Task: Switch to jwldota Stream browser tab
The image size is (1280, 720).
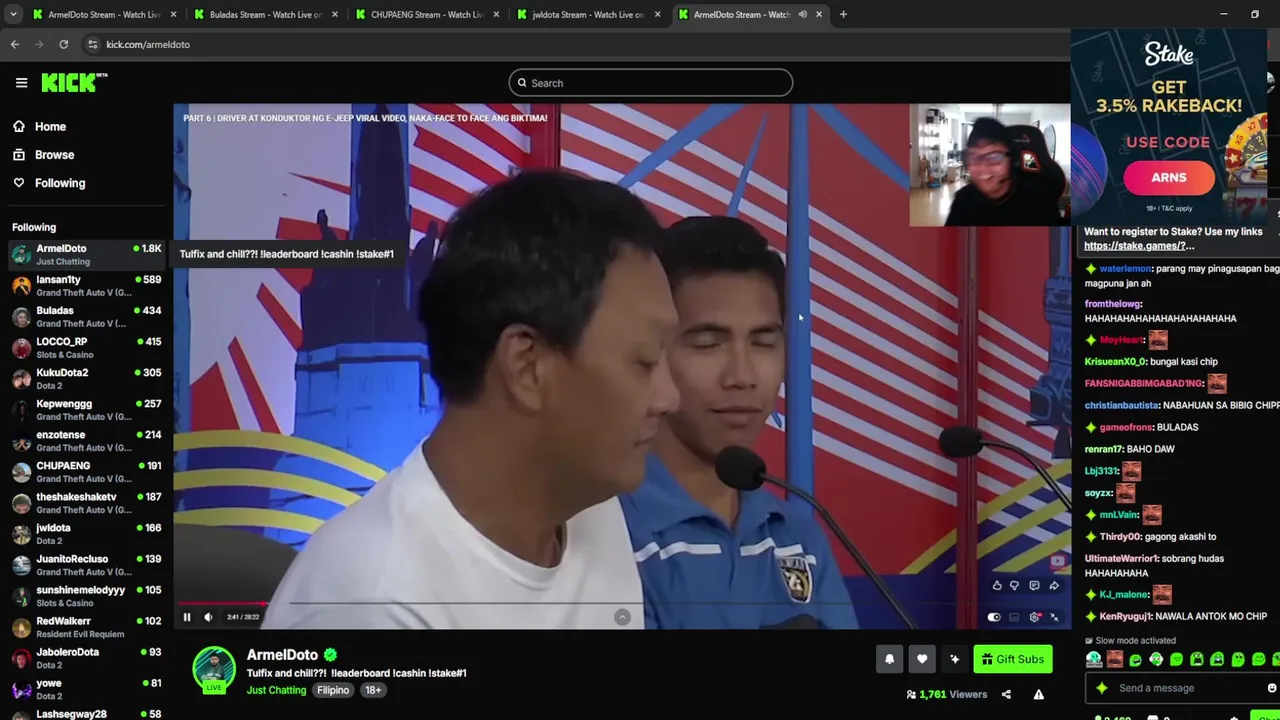Action: (x=588, y=15)
